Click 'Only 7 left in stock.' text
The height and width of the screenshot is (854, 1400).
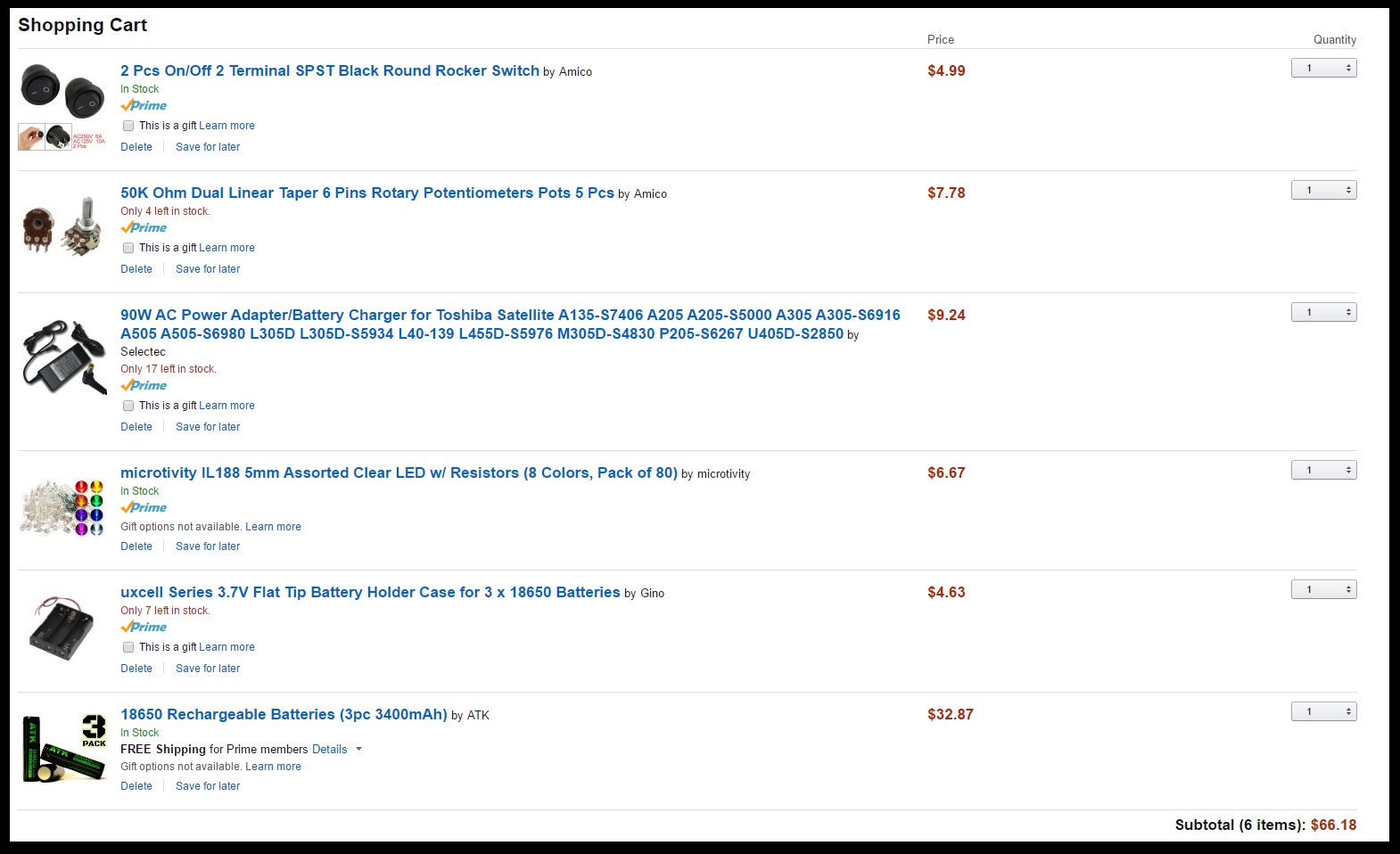click(165, 611)
